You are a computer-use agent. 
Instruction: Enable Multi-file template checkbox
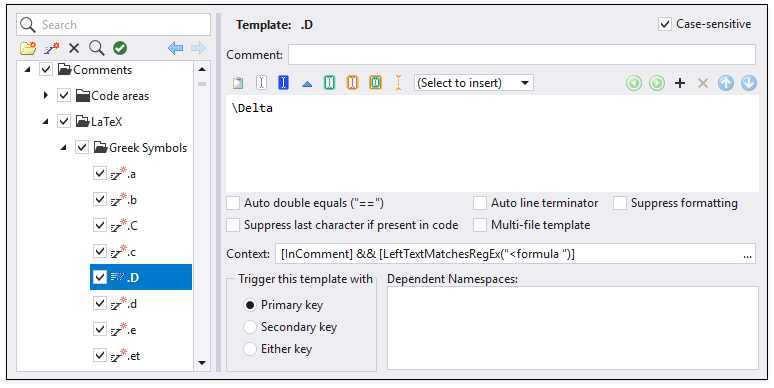click(x=480, y=225)
